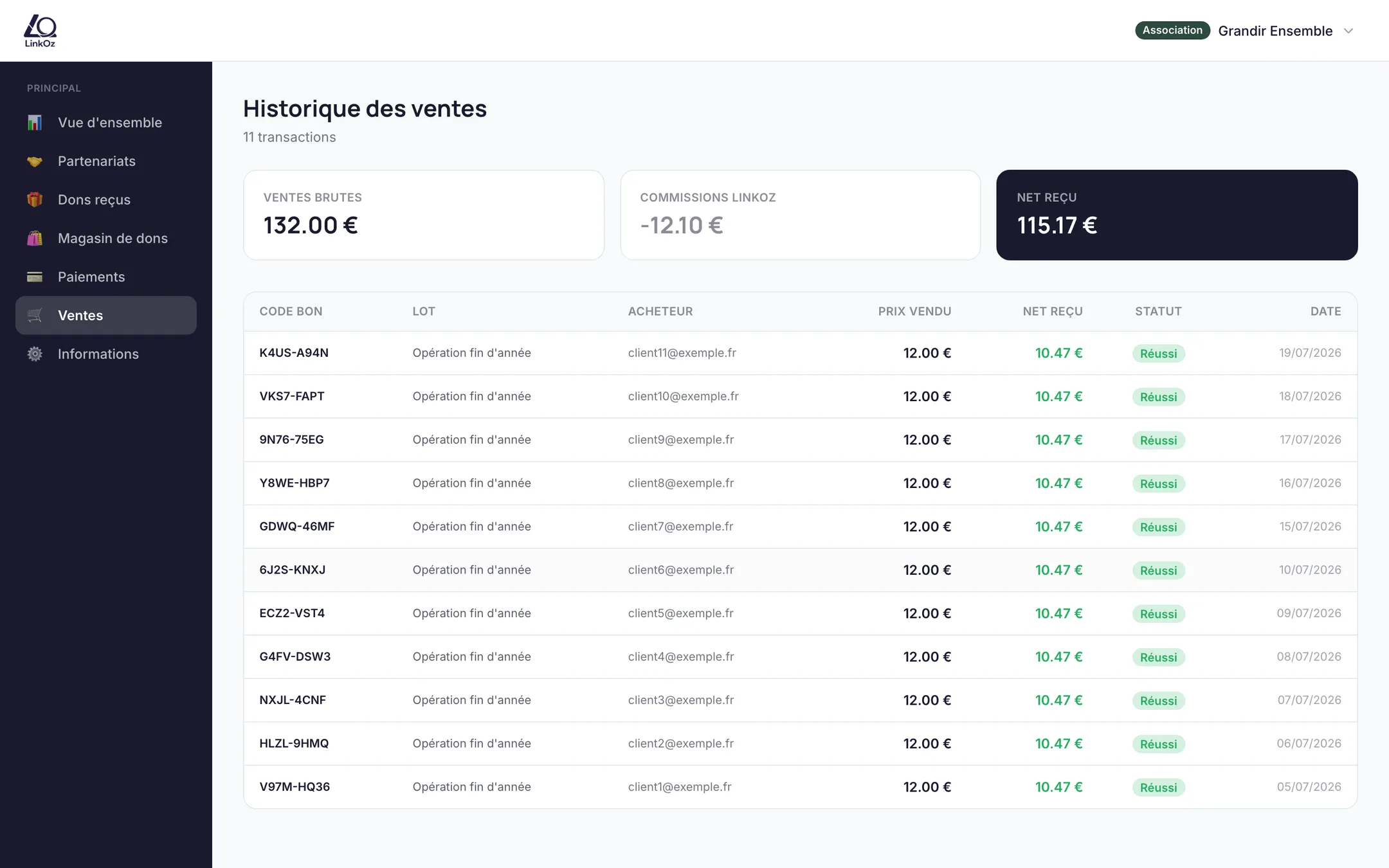Click price 12.00 € for GDWQ-46MF
The width and height of the screenshot is (1389, 868).
927,527
